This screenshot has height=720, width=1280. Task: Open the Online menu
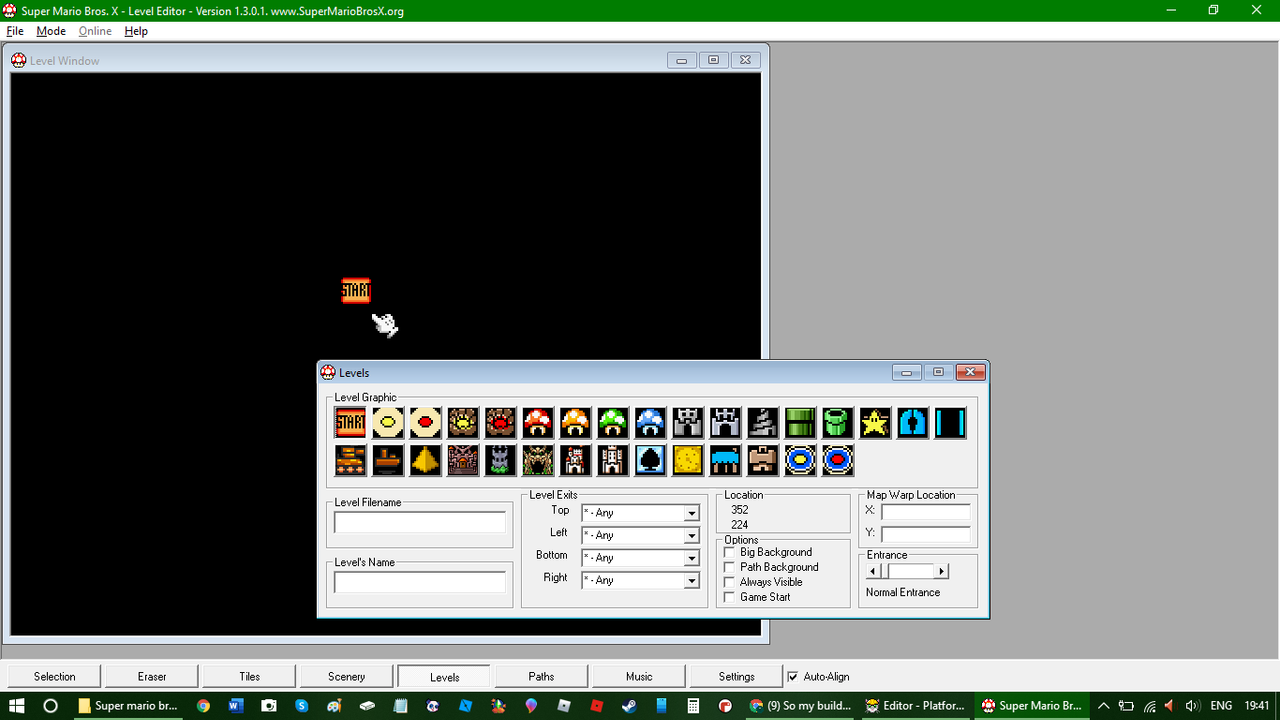click(94, 31)
